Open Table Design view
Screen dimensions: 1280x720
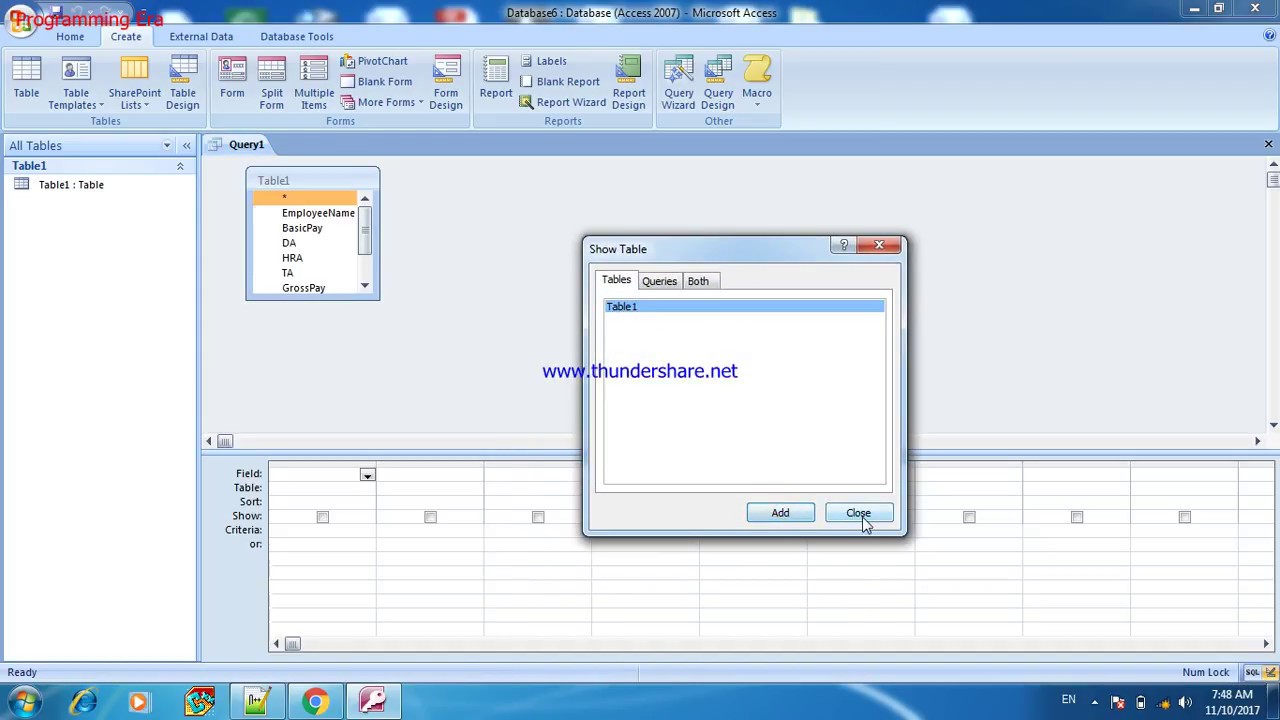tap(182, 81)
